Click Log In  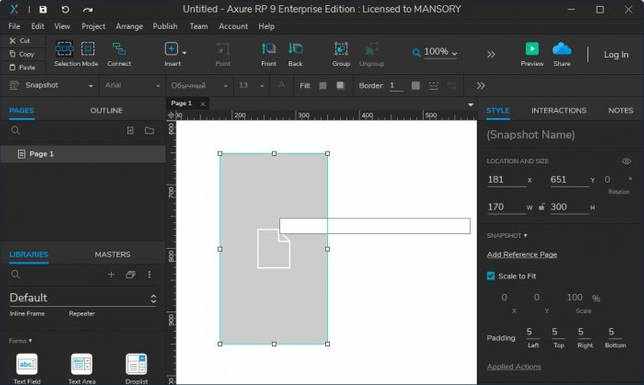click(616, 55)
